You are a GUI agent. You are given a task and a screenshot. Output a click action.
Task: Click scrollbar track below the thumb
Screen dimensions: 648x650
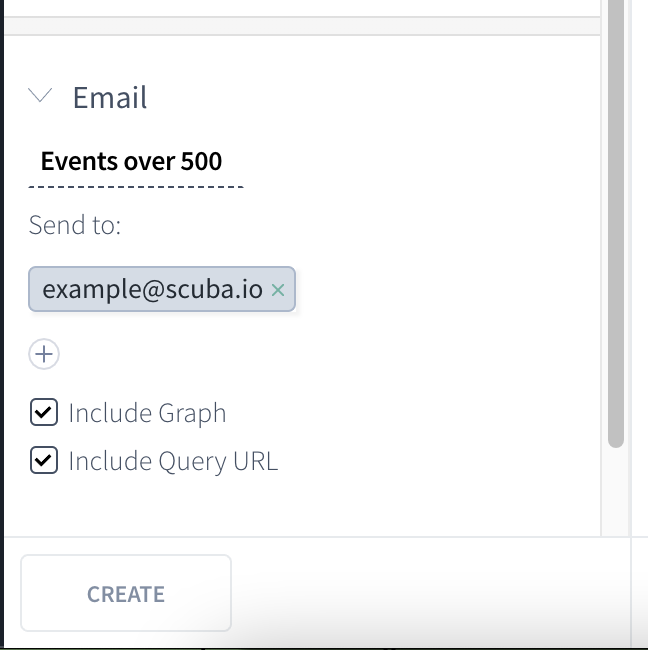[616, 491]
